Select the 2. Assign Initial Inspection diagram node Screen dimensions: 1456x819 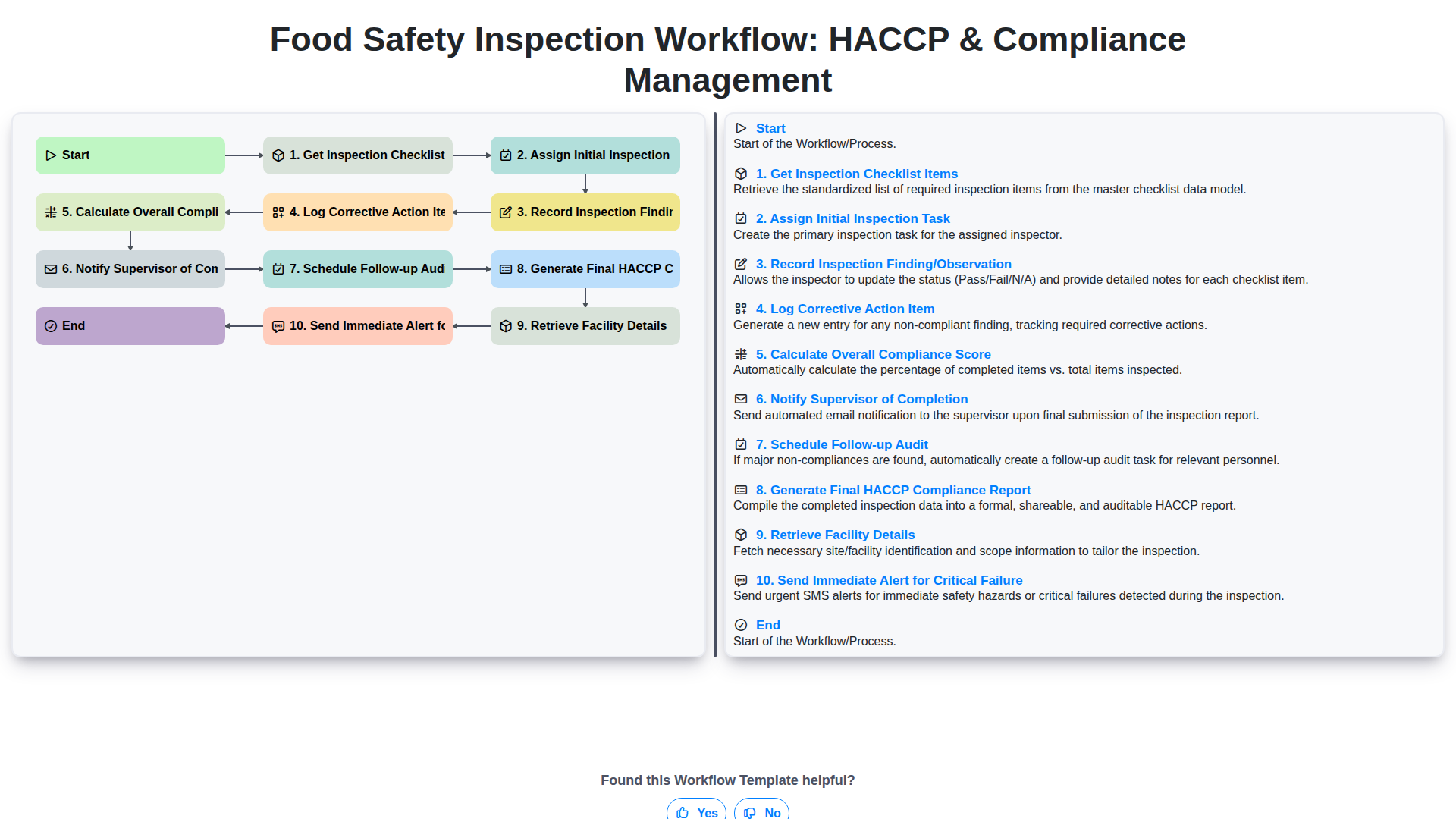pyautogui.click(x=585, y=155)
